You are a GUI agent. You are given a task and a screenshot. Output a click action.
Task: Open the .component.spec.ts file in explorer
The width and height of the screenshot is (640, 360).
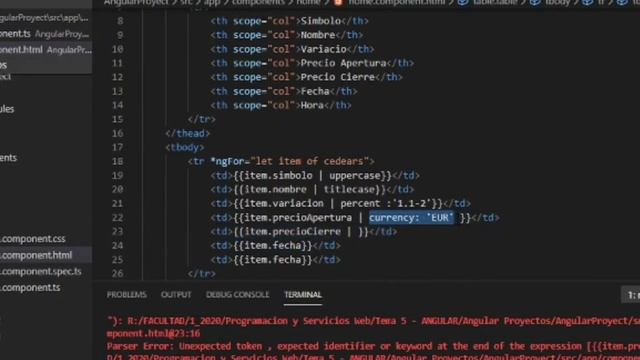coord(40,271)
